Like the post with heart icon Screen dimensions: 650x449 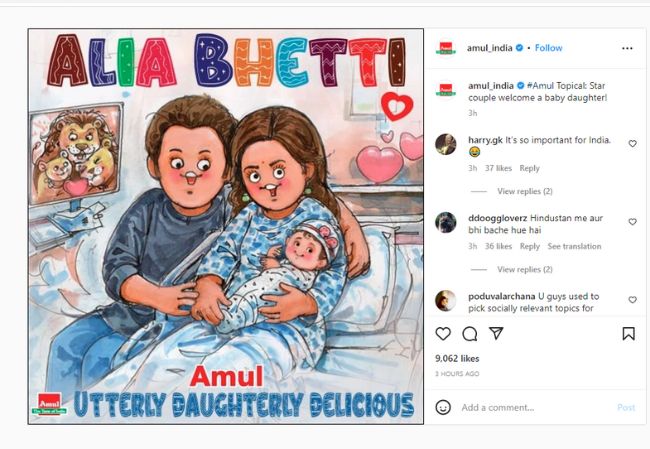tap(443, 333)
